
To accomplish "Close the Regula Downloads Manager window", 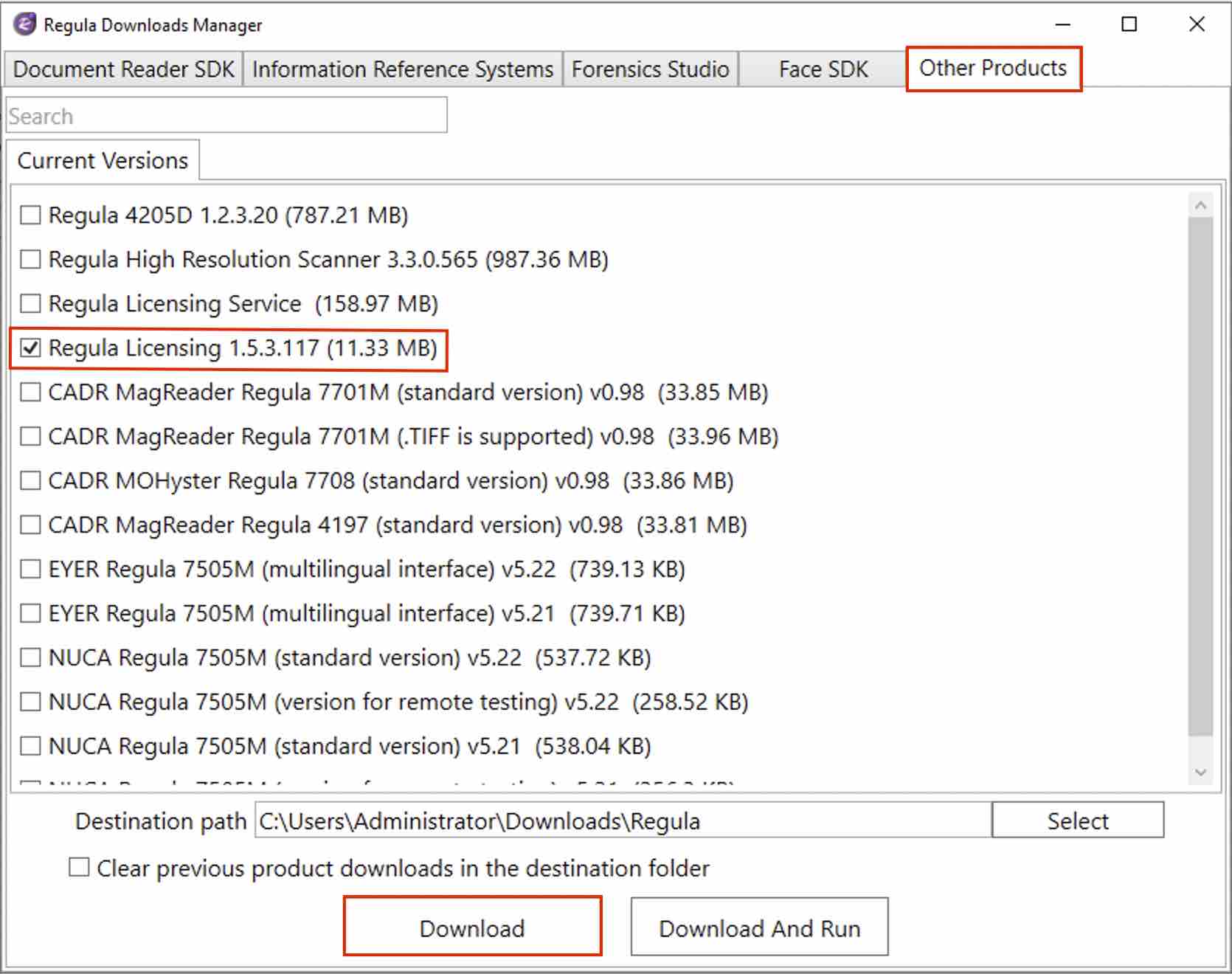I will tap(1197, 24).
